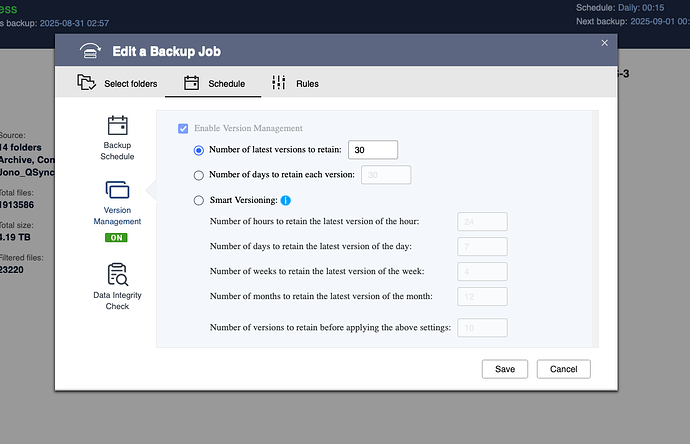The image size is (690, 444).
Task: Click the Select folders icon
Action: pos(86,82)
